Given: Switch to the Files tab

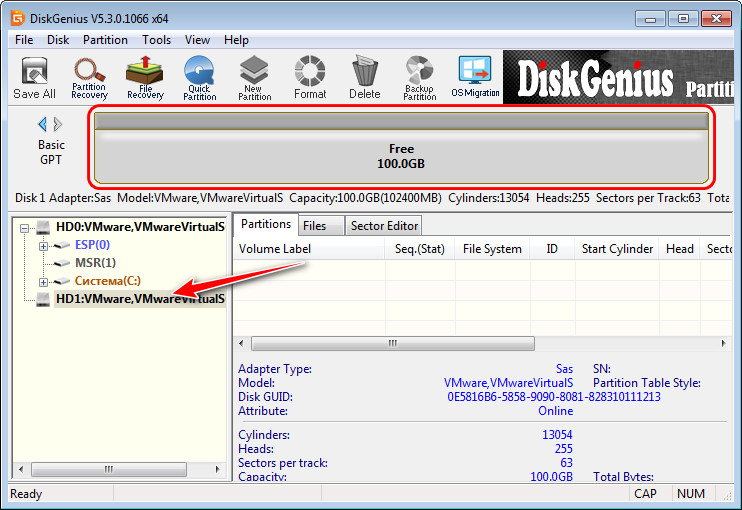Looking at the screenshot, I should tap(320, 226).
